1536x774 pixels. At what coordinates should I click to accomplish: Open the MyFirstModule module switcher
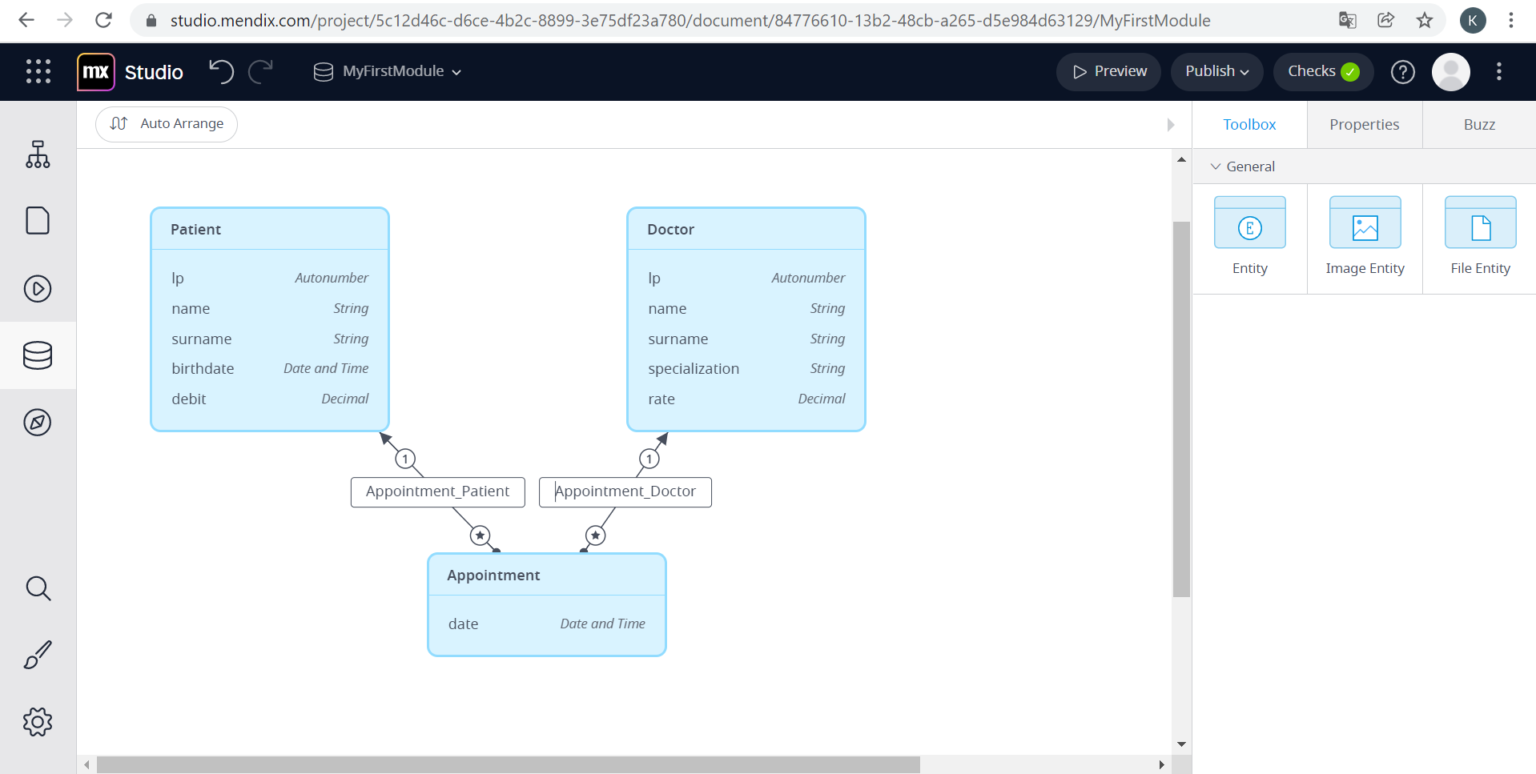(x=386, y=71)
